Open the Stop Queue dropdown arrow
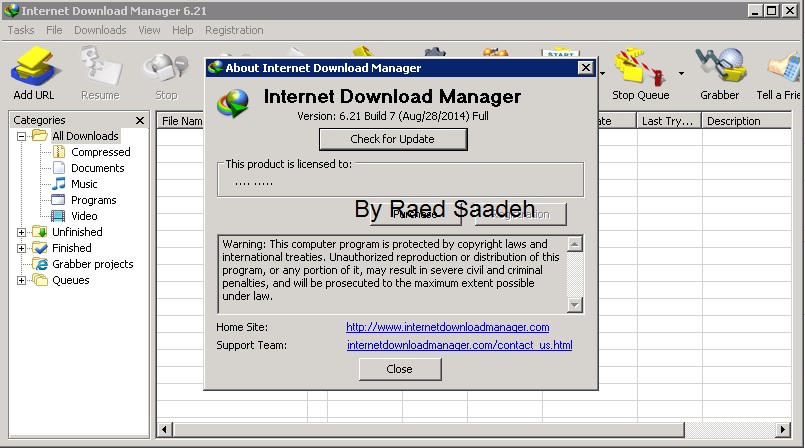The width and height of the screenshot is (805, 448). coord(681,73)
